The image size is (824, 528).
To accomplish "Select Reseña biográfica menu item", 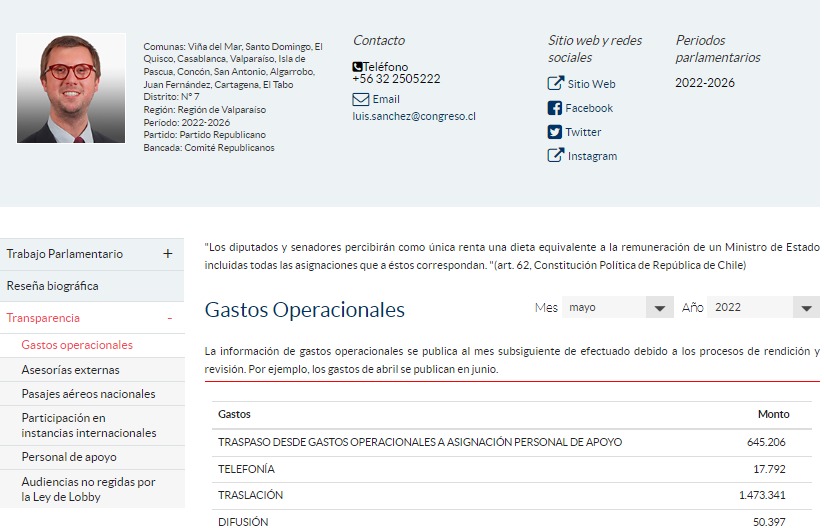I will coord(52,286).
